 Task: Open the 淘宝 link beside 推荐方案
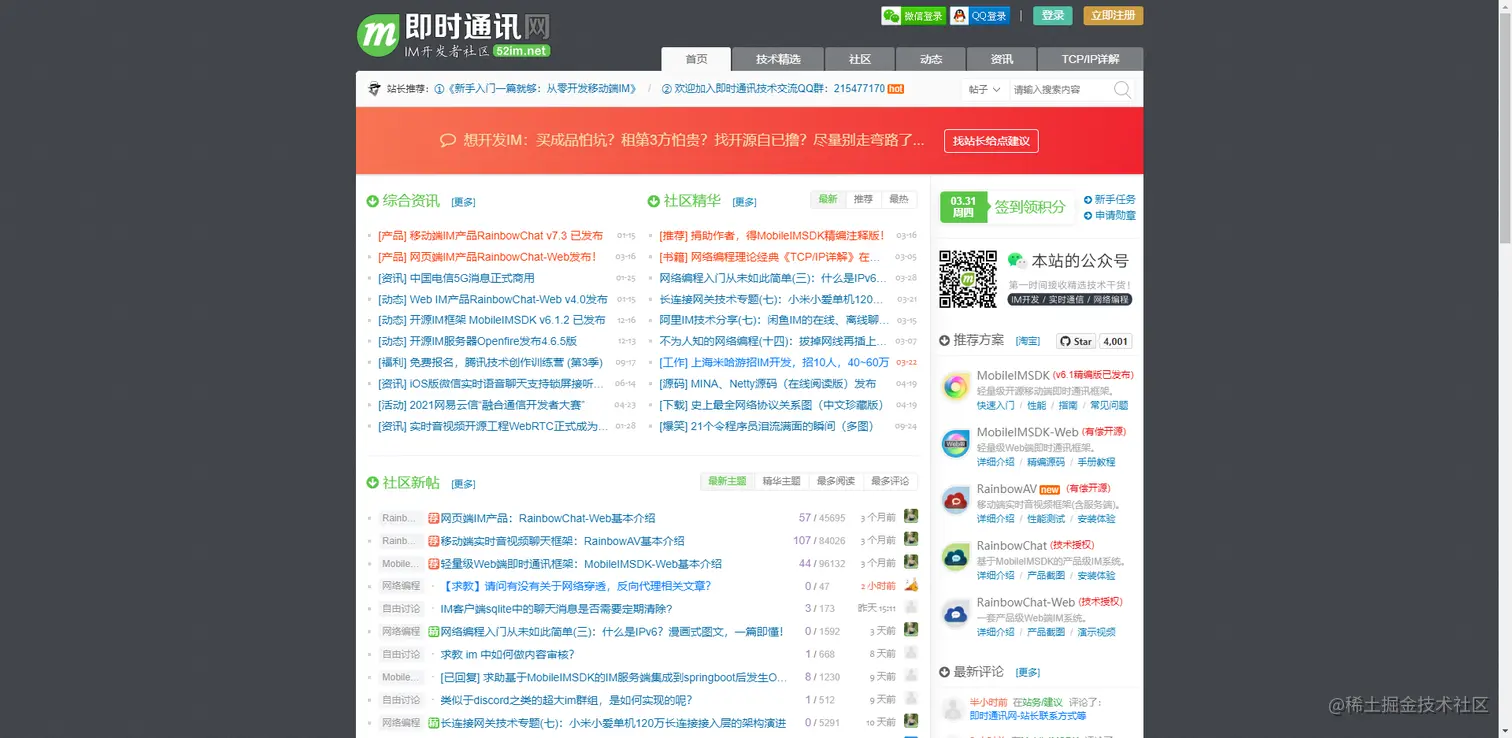coord(1028,341)
